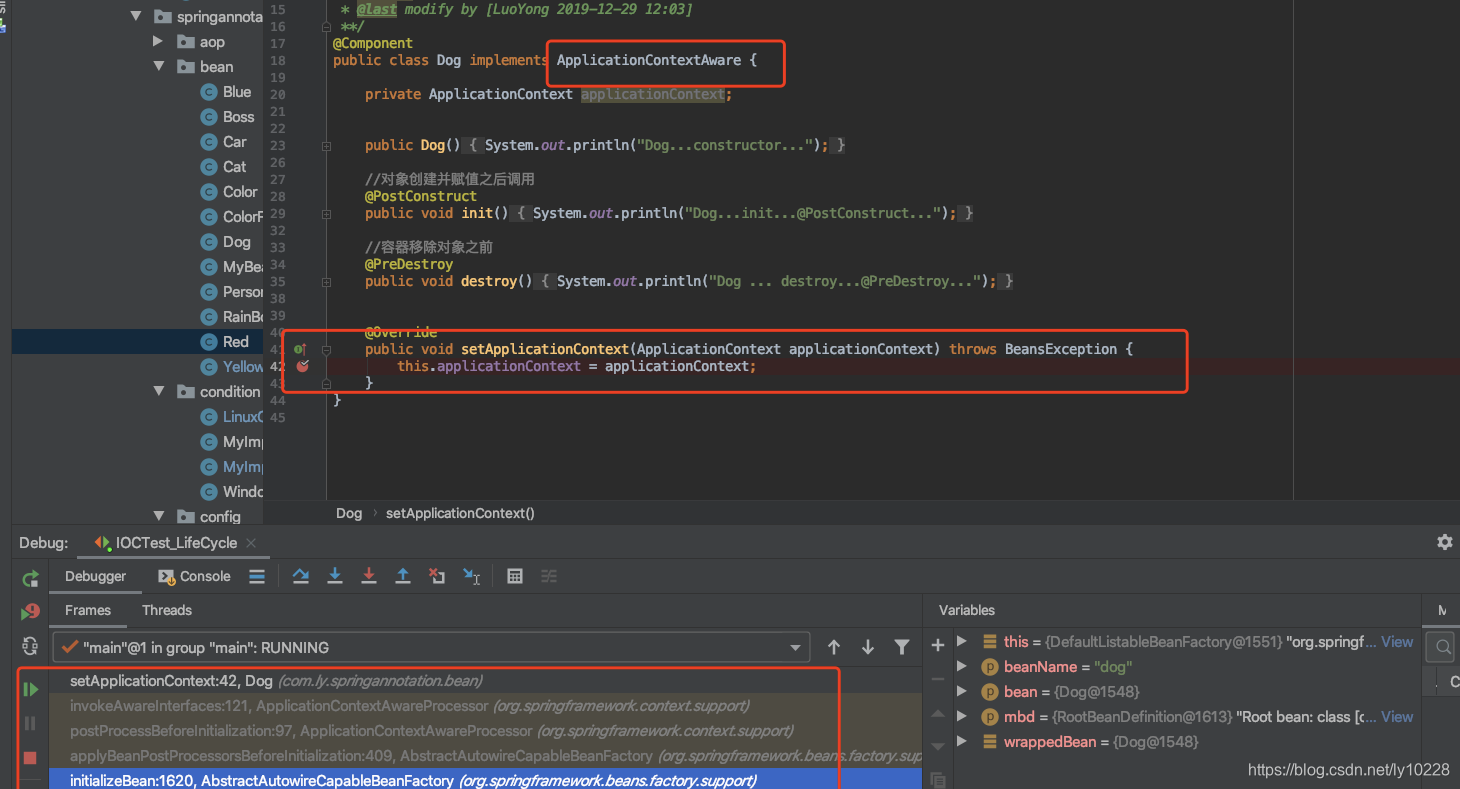Click the Resume Program green play icon
The height and width of the screenshot is (789, 1460).
point(31,689)
